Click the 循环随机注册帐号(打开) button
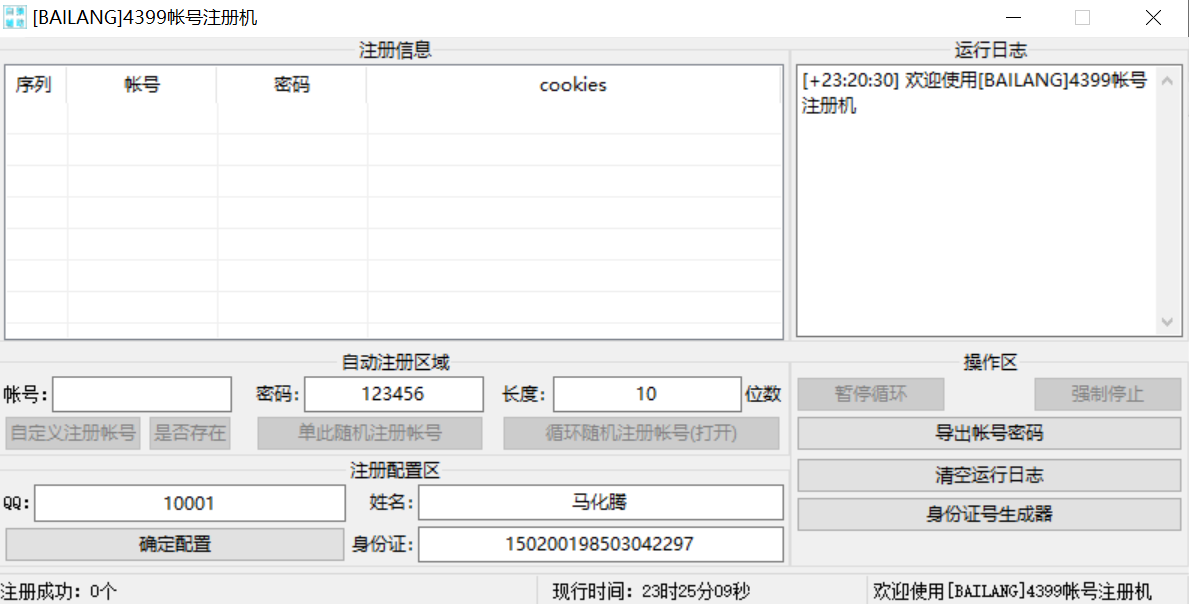 click(x=641, y=434)
